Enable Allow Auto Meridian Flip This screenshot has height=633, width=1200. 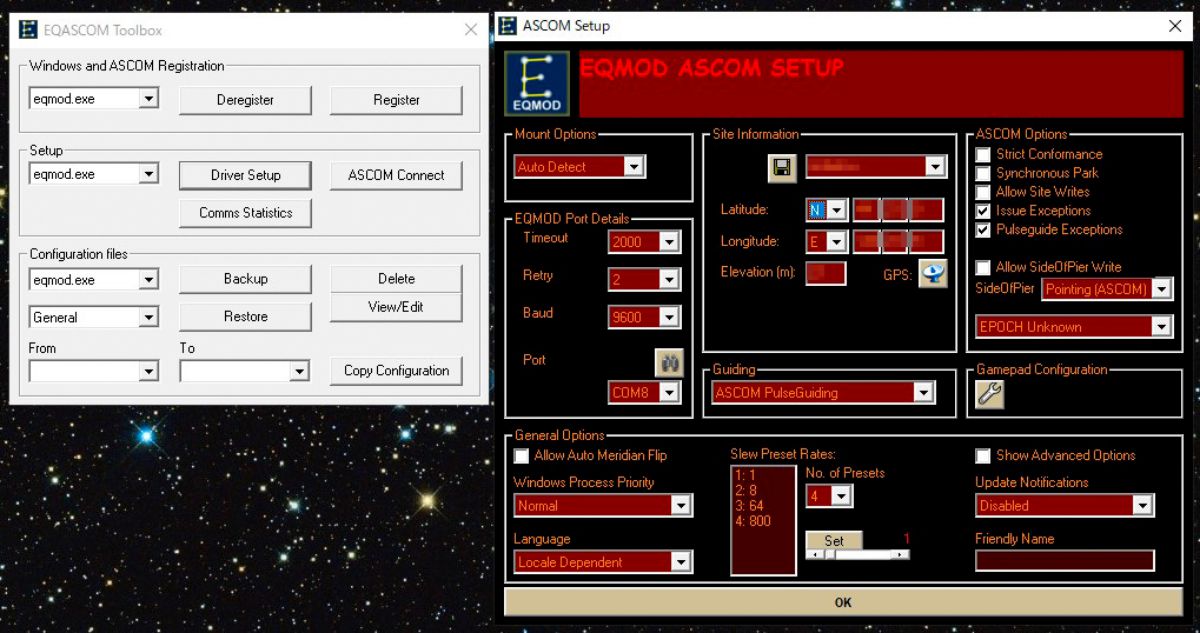pos(520,455)
